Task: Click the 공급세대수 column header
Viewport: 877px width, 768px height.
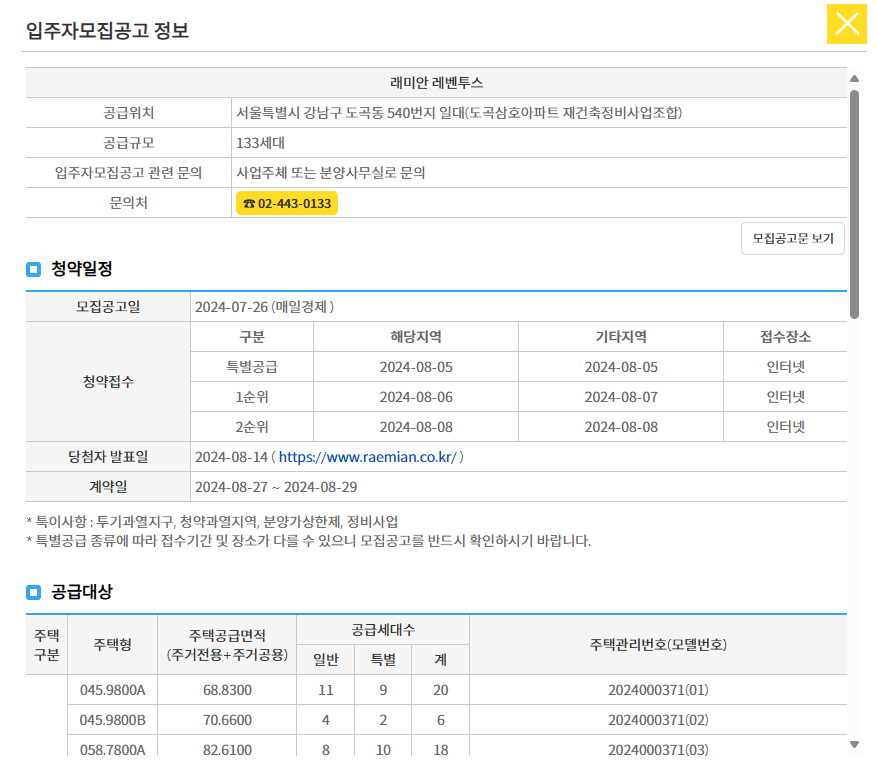Action: pos(383,630)
